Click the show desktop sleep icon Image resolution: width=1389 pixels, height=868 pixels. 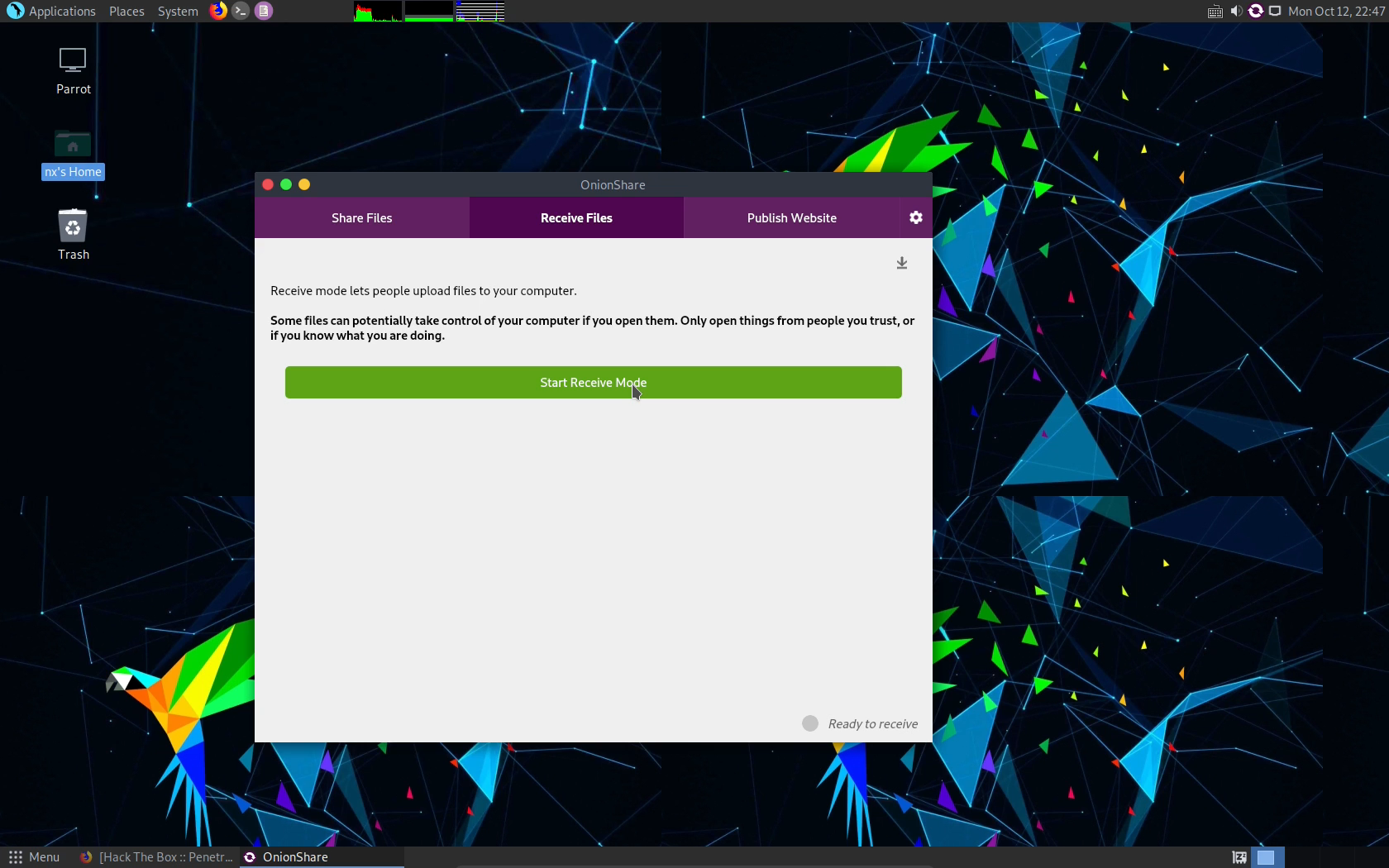pos(1239,857)
